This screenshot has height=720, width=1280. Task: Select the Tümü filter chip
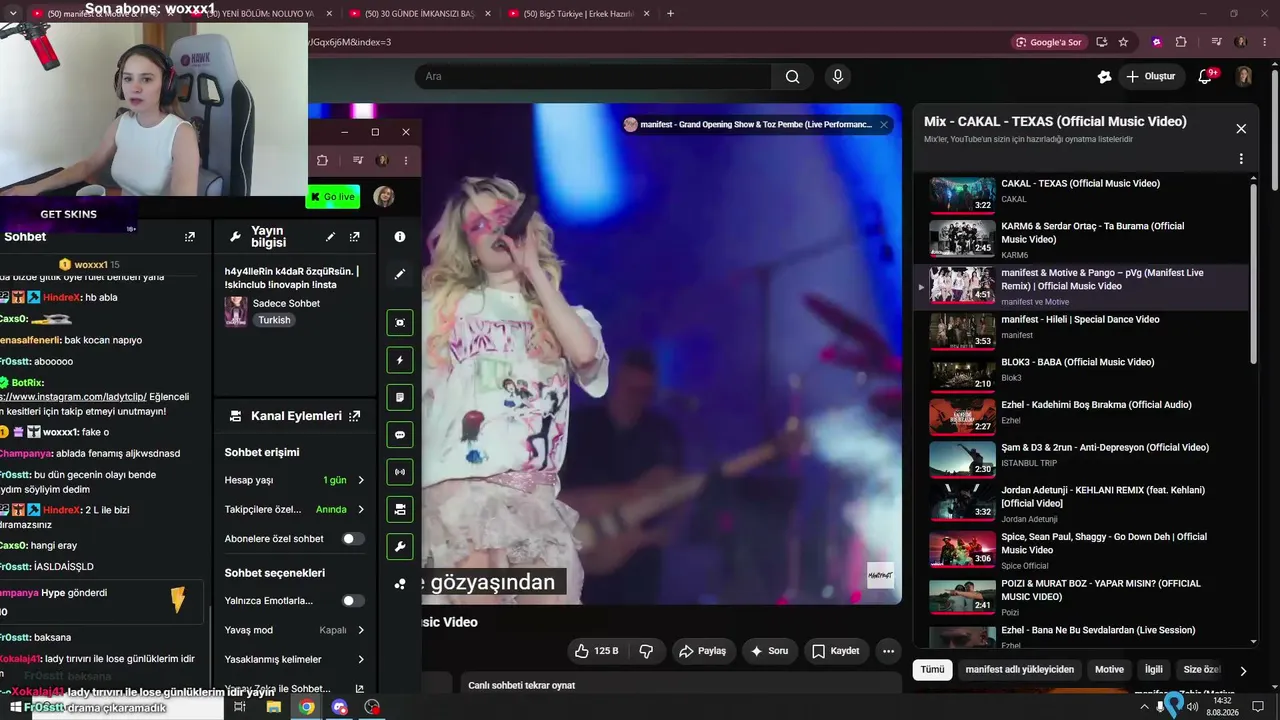[x=932, y=670]
